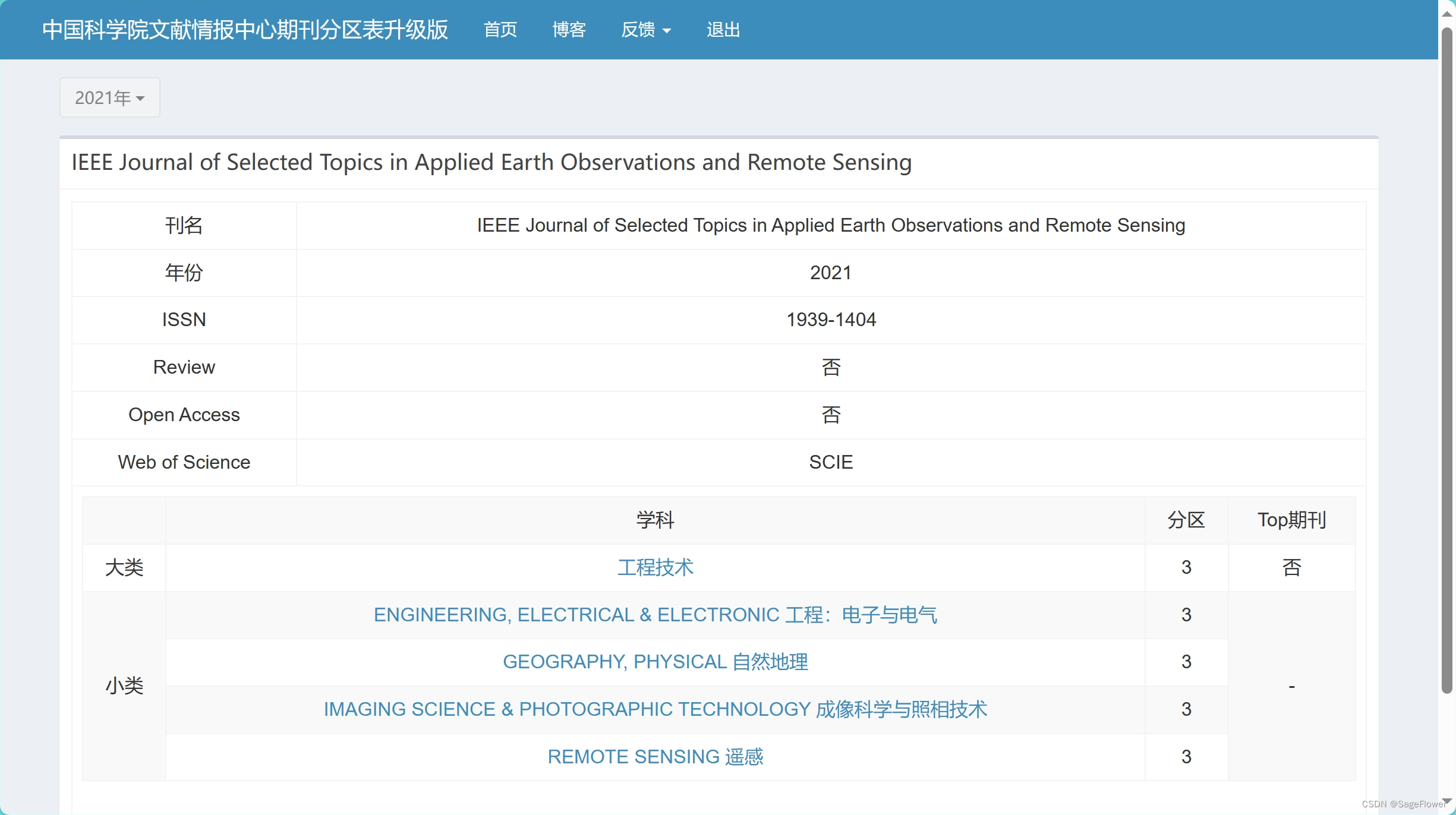Click the Web of Science value SCIE
1456x815 pixels.
tap(831, 462)
